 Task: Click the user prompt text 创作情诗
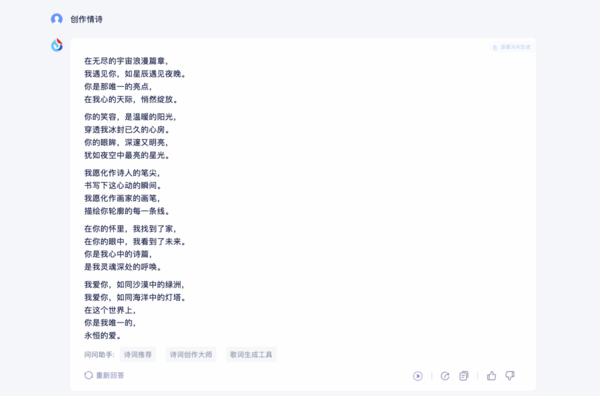pyautogui.click(x=86, y=19)
